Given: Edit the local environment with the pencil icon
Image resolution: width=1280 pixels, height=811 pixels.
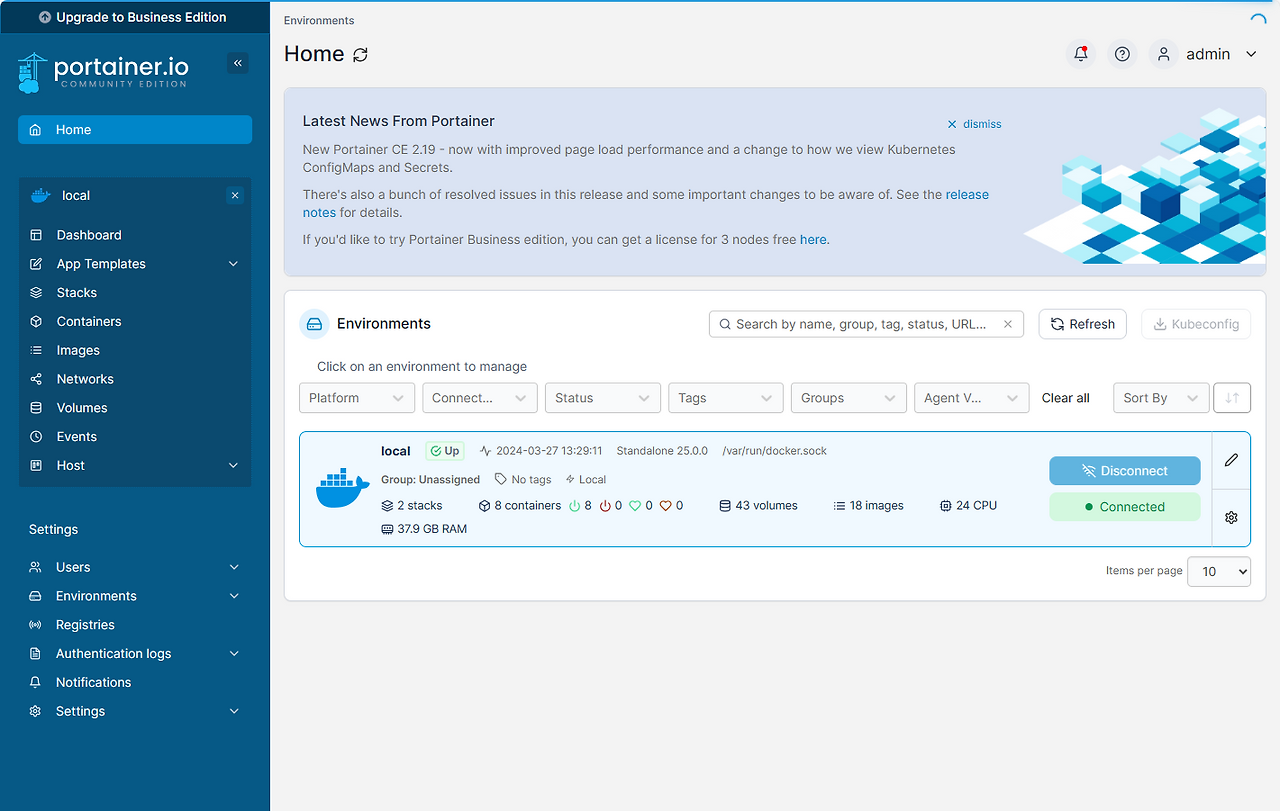Looking at the screenshot, I should 1231,460.
